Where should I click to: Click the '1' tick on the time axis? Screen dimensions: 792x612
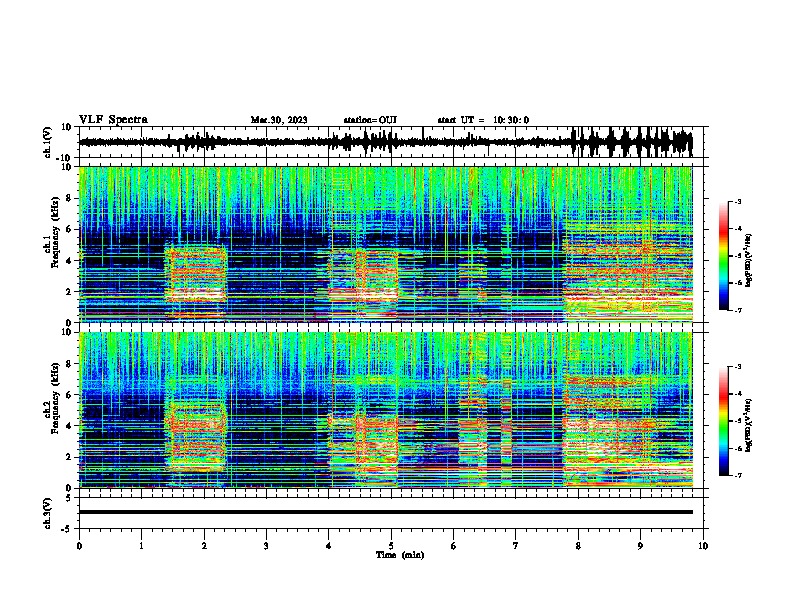141,546
